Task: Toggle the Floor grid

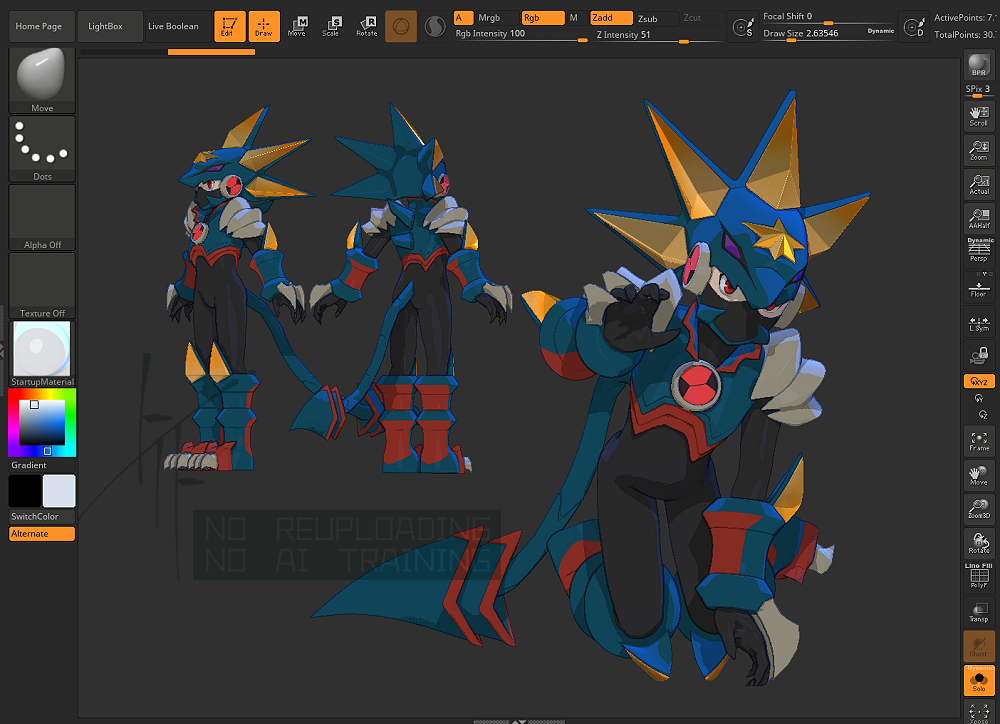Action: [979, 287]
